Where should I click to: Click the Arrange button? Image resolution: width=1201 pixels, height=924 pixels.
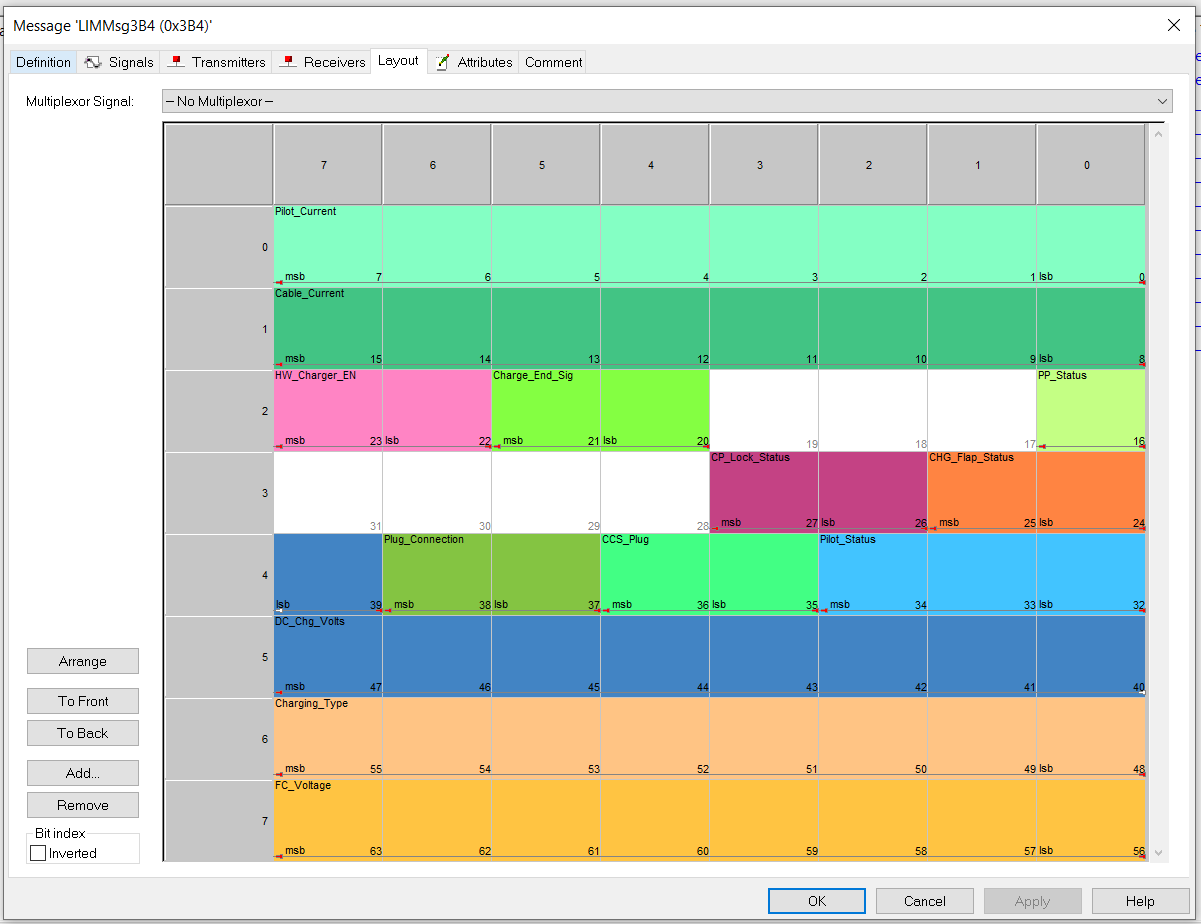point(83,661)
